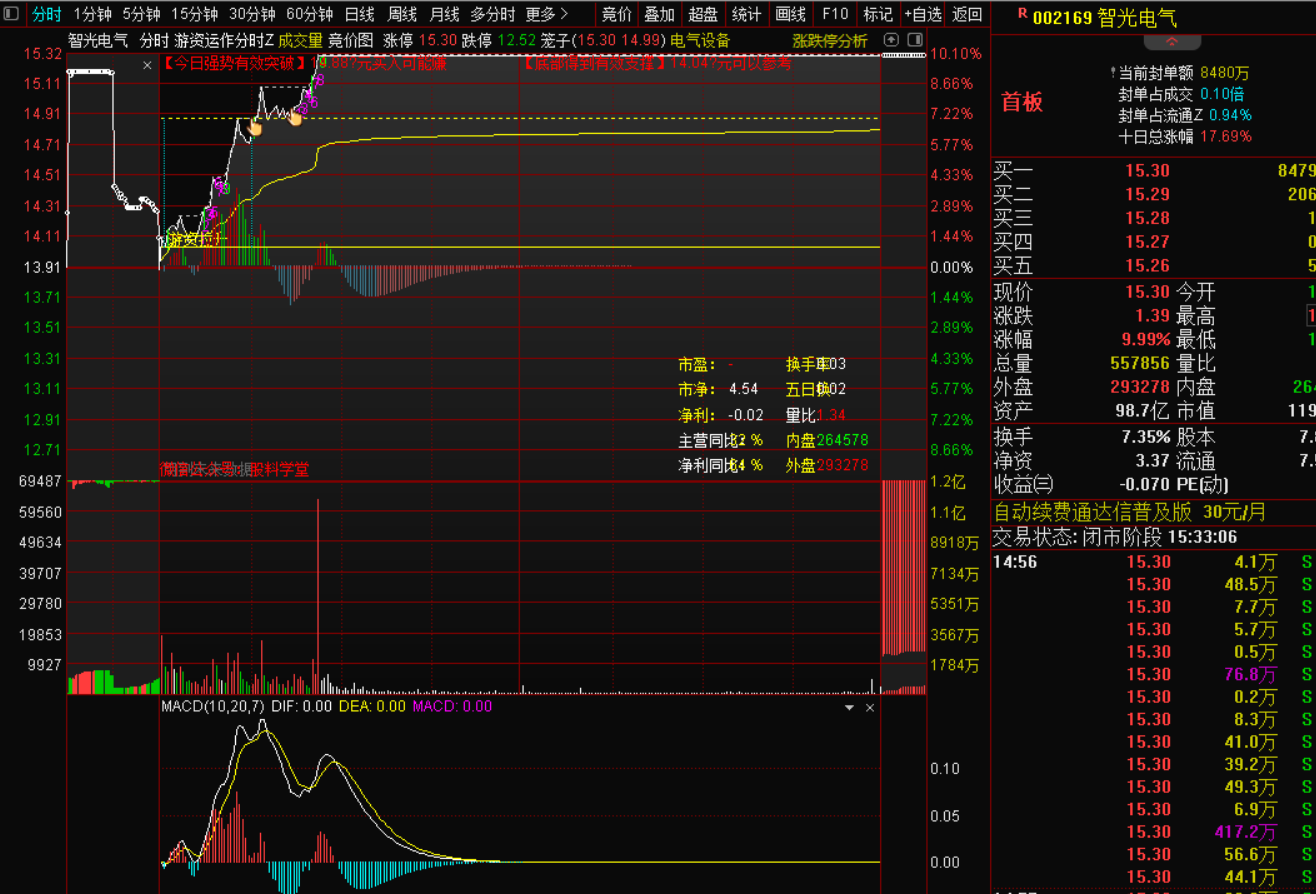Open the 统计 statistics function
The image size is (1316, 894).
(746, 15)
